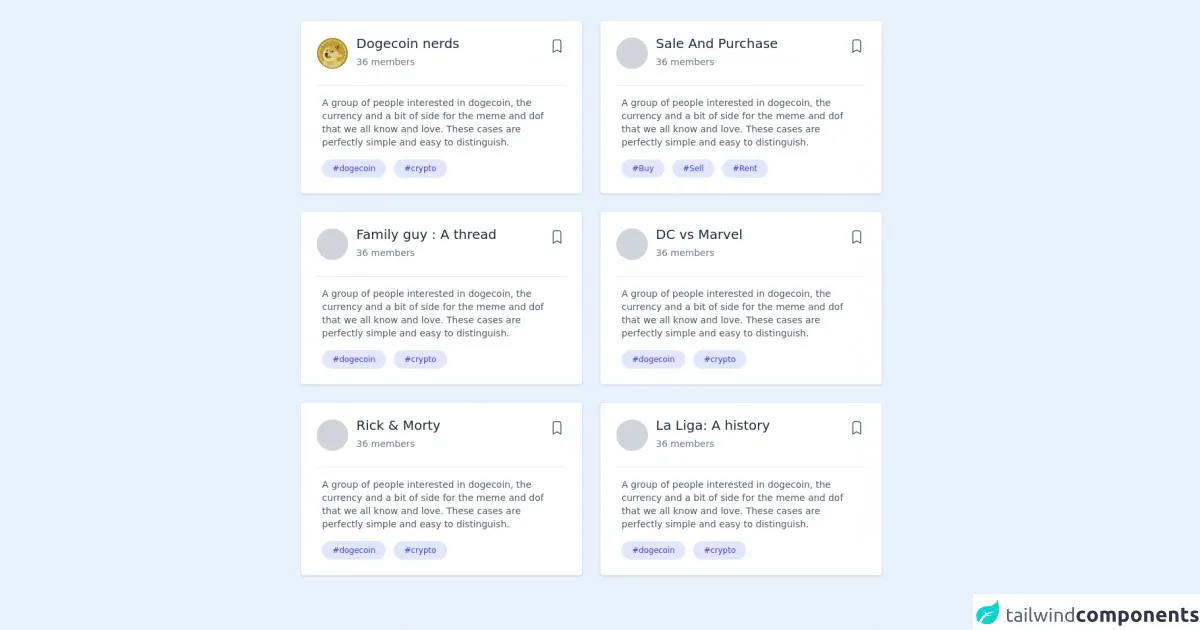The image size is (1200, 630).
Task: Bookmark the Dogecoin nerds group
Action: (x=557, y=46)
